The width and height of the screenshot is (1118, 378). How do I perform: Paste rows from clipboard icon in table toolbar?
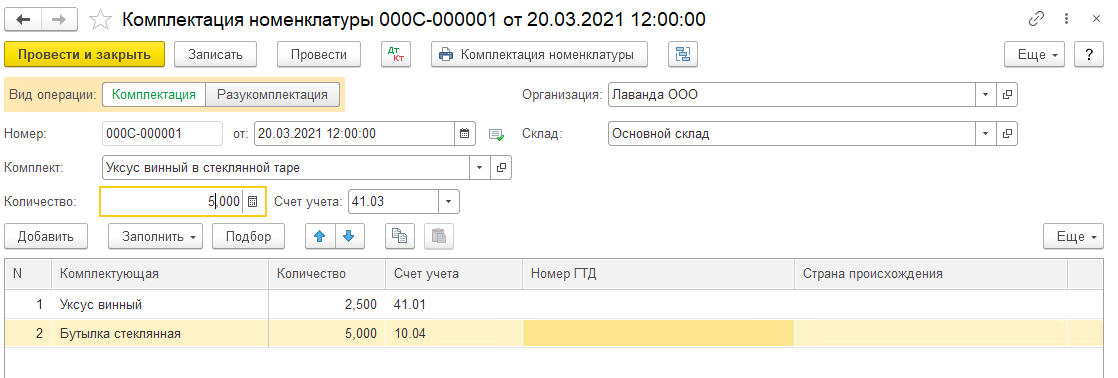click(439, 237)
